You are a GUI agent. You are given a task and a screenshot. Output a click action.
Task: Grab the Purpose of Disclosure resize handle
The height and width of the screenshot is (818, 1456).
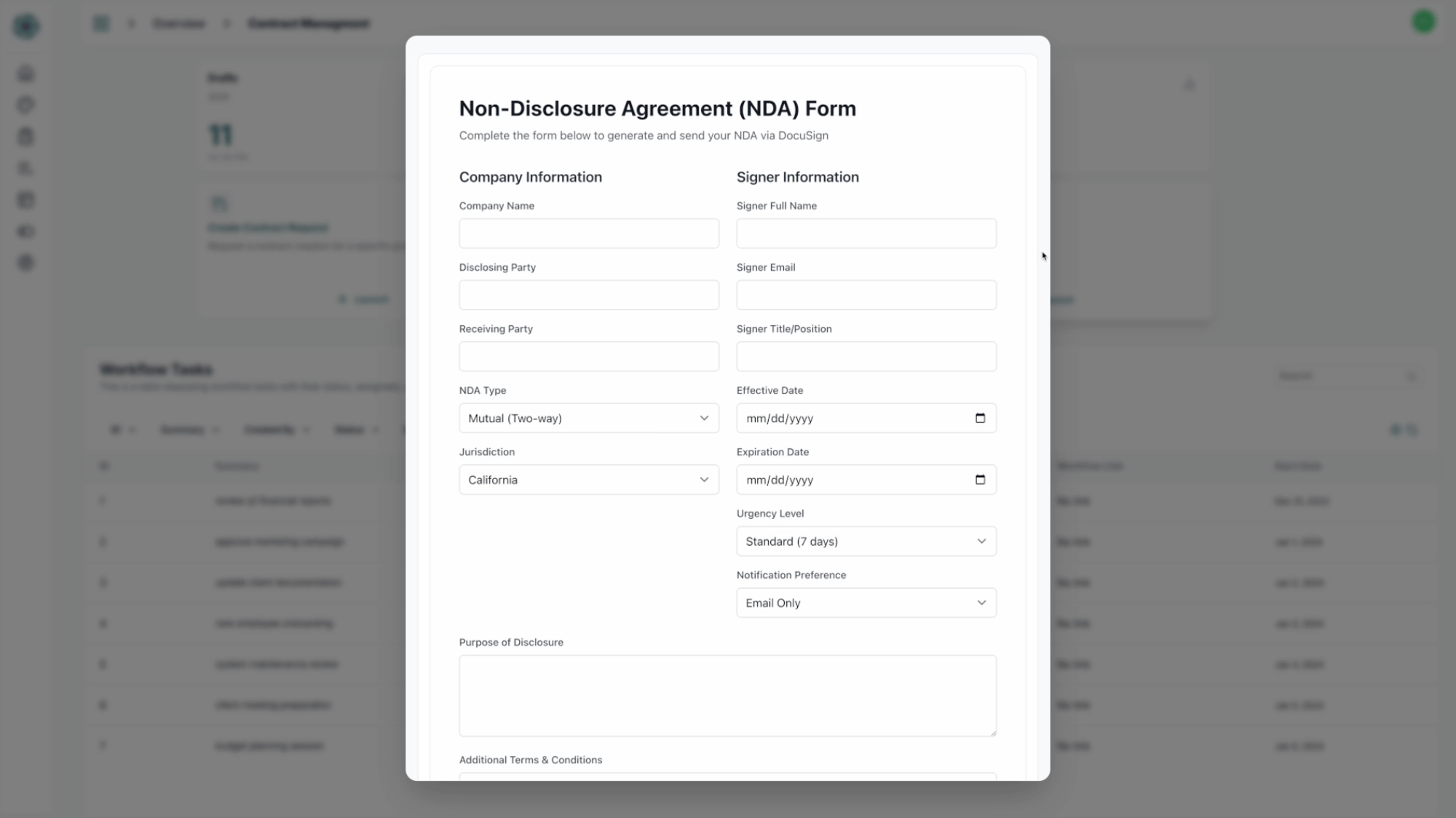coord(993,733)
